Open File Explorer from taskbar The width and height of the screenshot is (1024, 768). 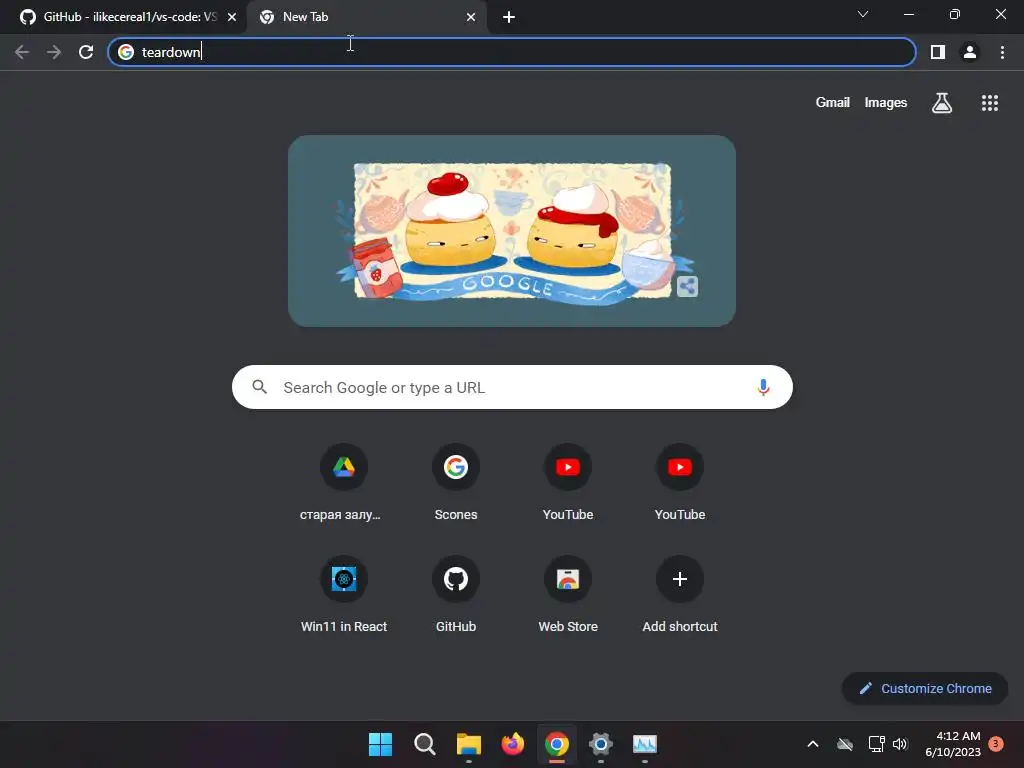[x=469, y=744]
